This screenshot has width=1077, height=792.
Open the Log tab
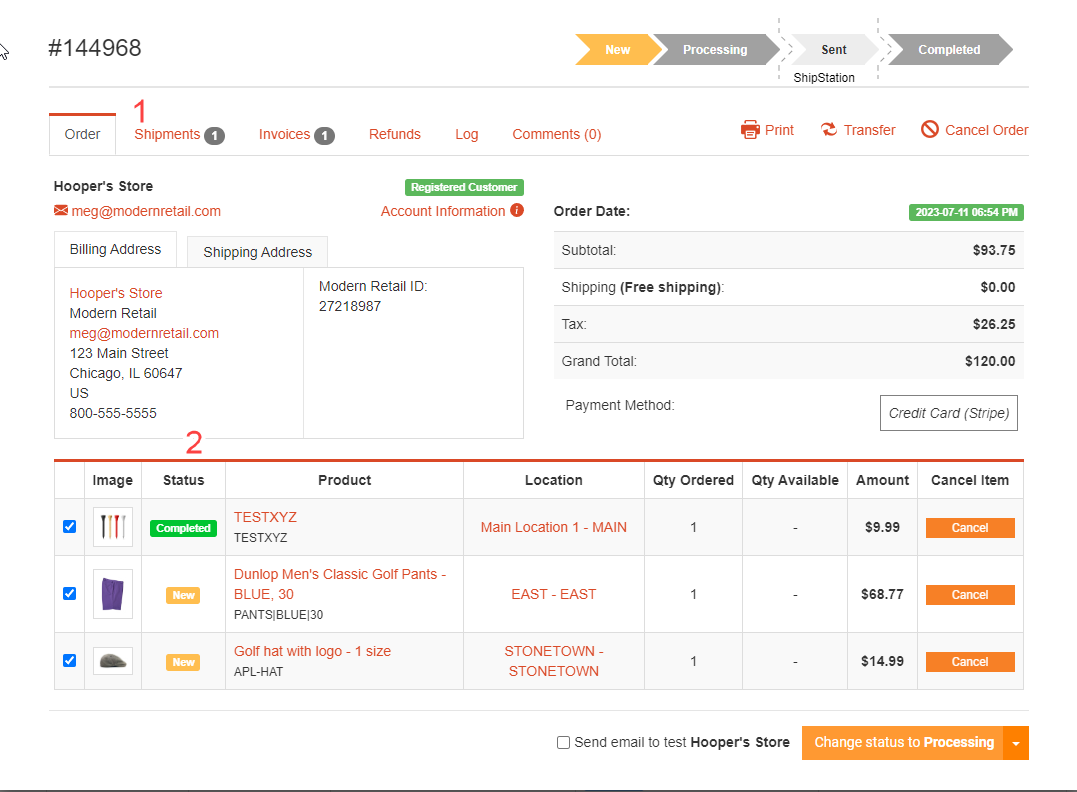pos(466,135)
